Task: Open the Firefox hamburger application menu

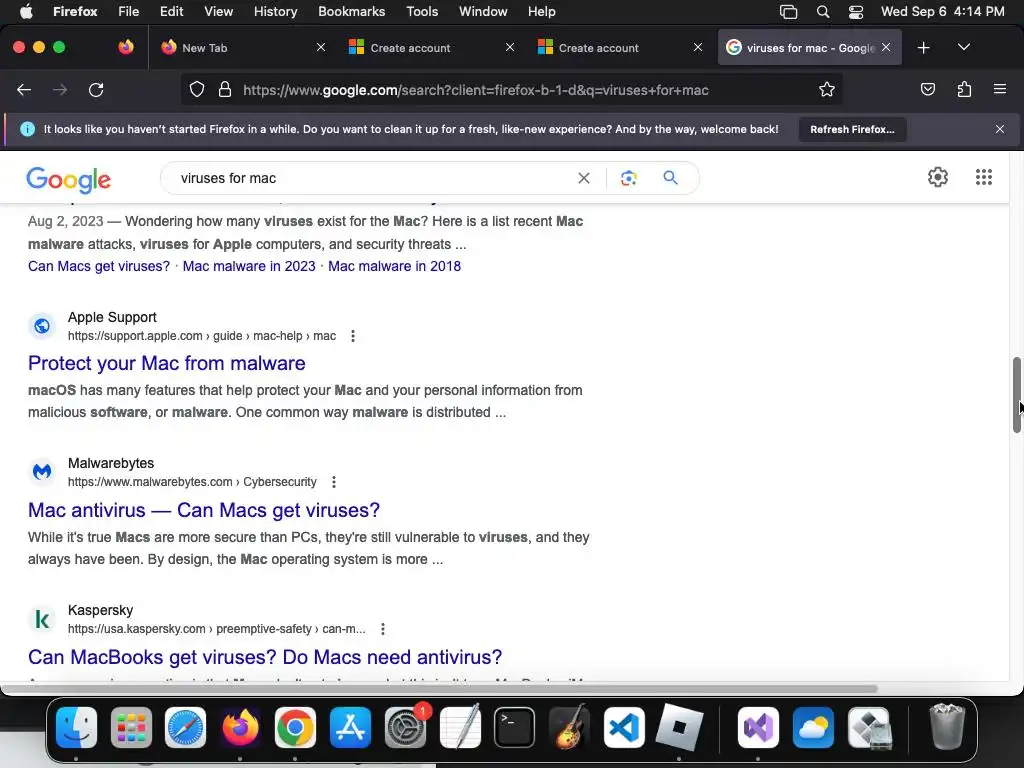Action: pos(1000,89)
